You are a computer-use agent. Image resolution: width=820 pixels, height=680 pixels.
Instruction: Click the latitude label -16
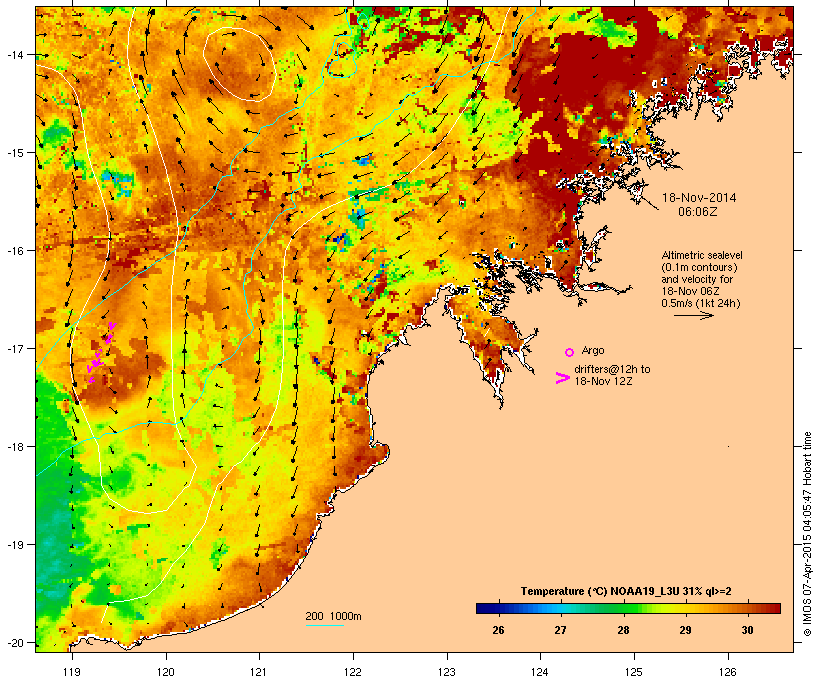coord(14,251)
